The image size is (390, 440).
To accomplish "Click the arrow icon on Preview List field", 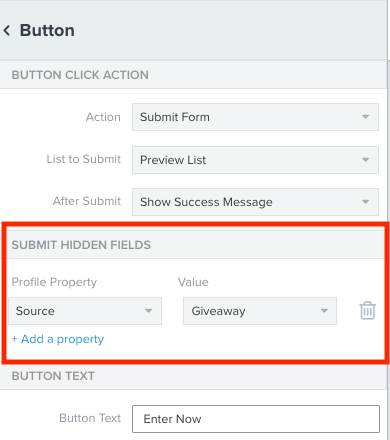I will pos(365,160).
